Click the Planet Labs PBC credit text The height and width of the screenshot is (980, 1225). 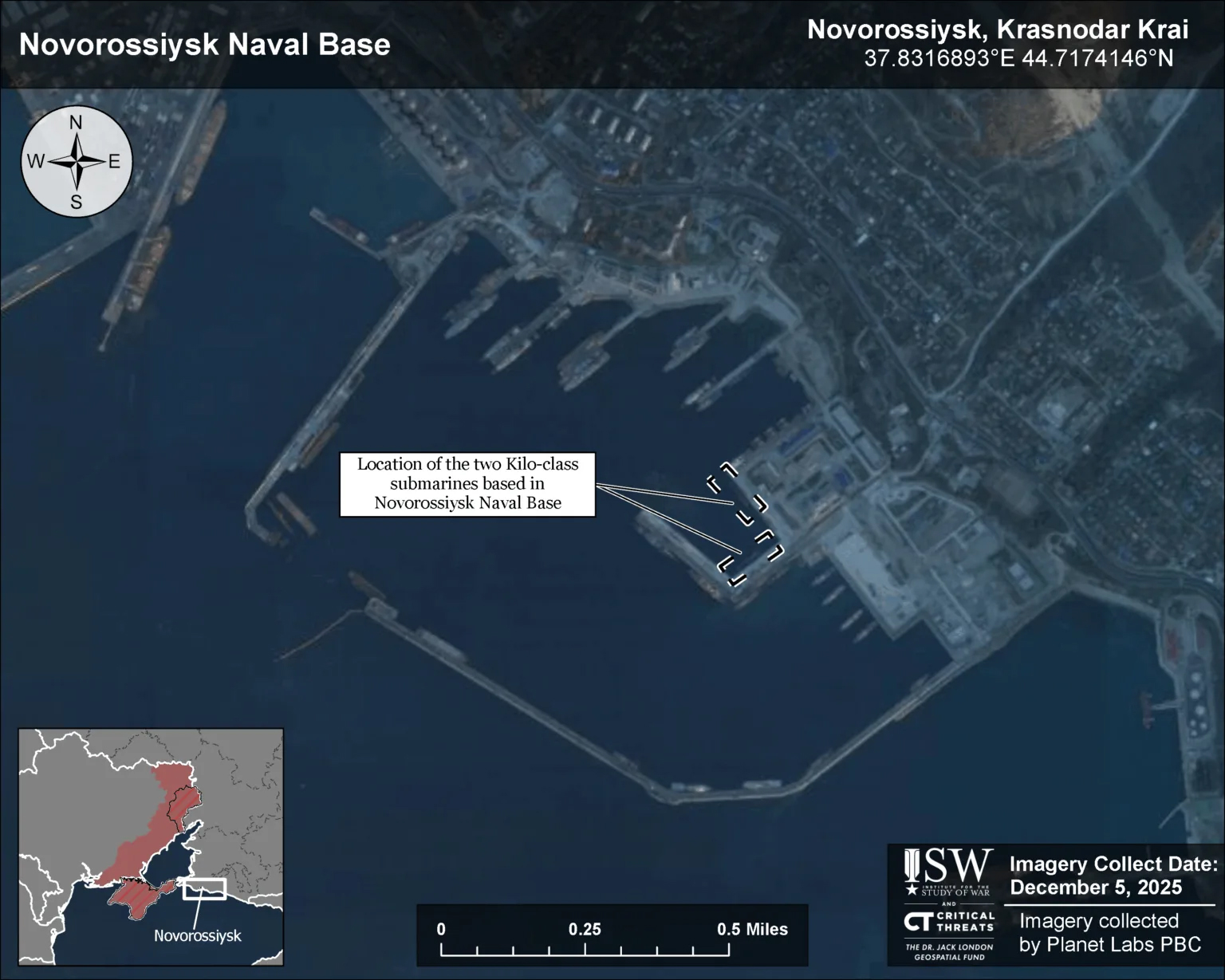click(x=1109, y=944)
